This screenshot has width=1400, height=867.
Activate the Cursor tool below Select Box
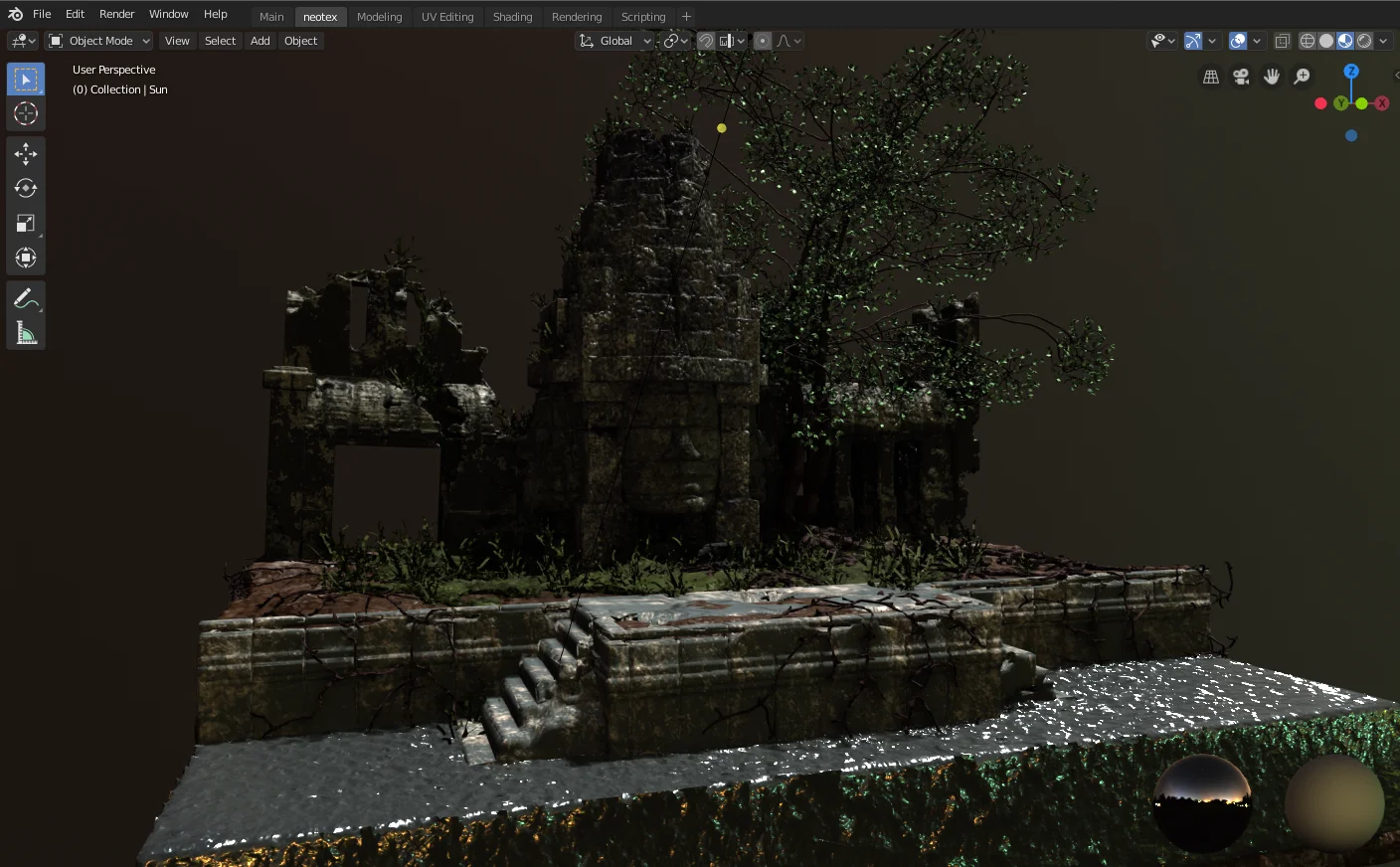pyautogui.click(x=26, y=113)
